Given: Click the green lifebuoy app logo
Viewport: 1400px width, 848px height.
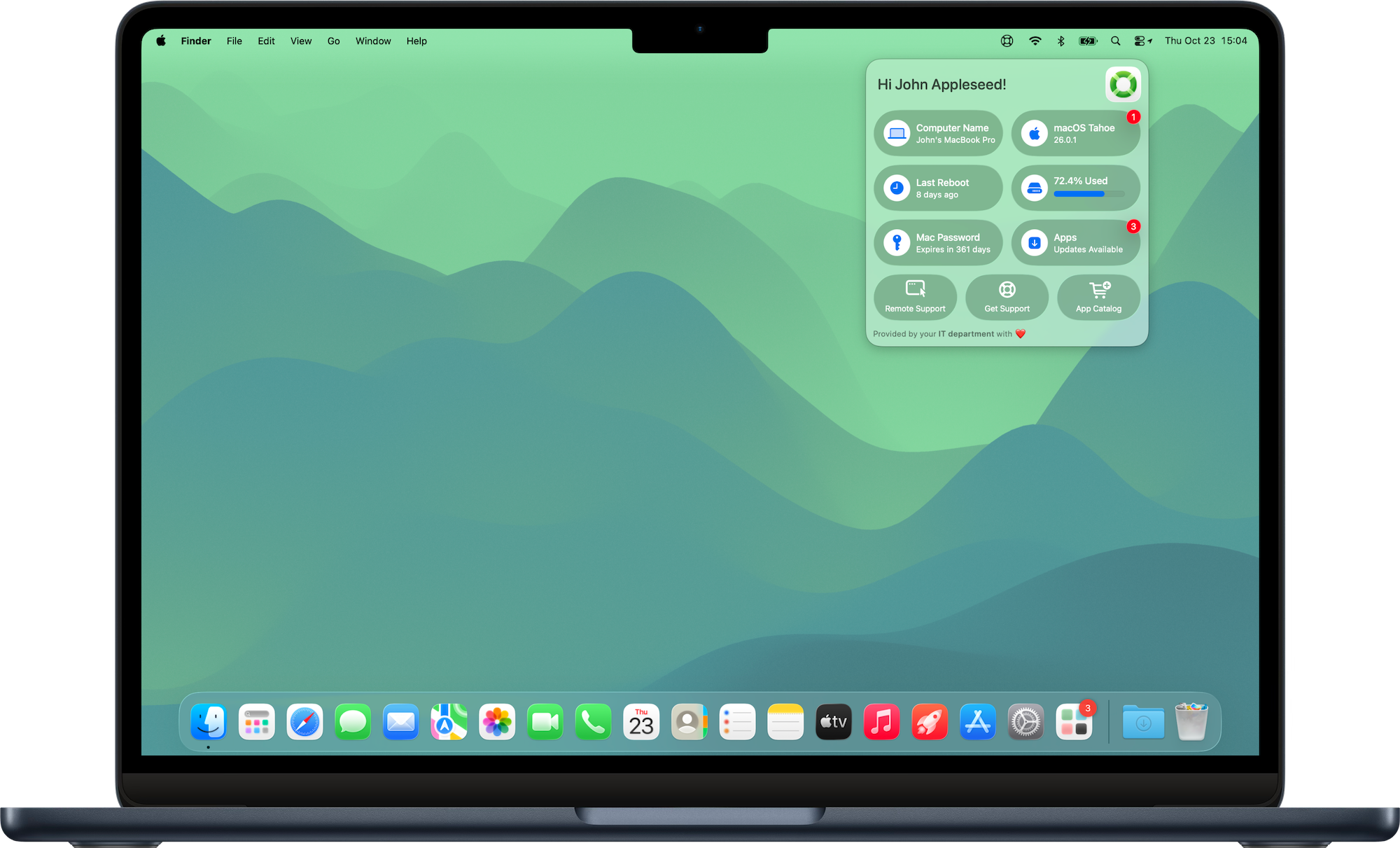Looking at the screenshot, I should coord(1123,85).
